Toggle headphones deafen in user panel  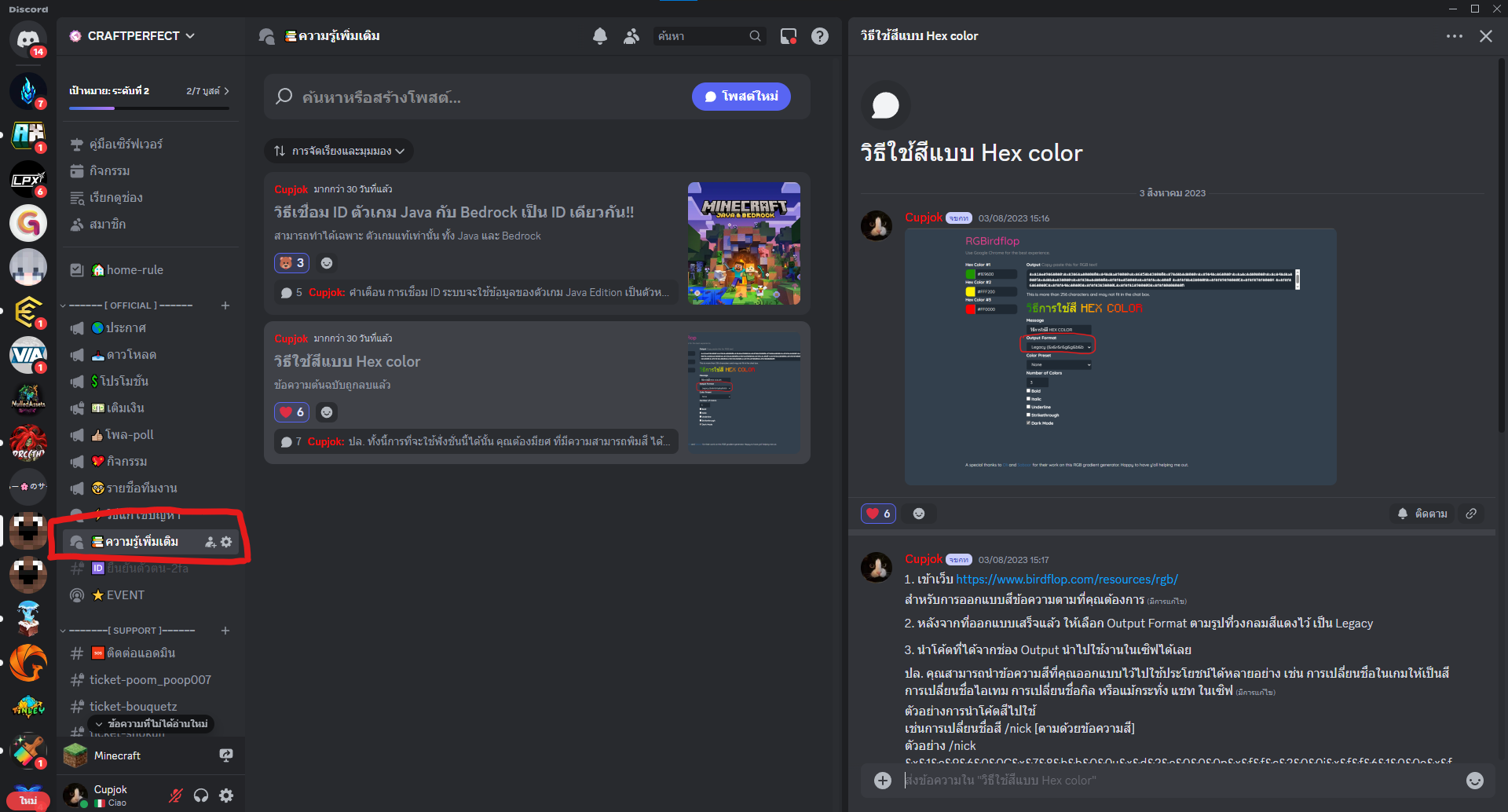pyautogui.click(x=201, y=796)
